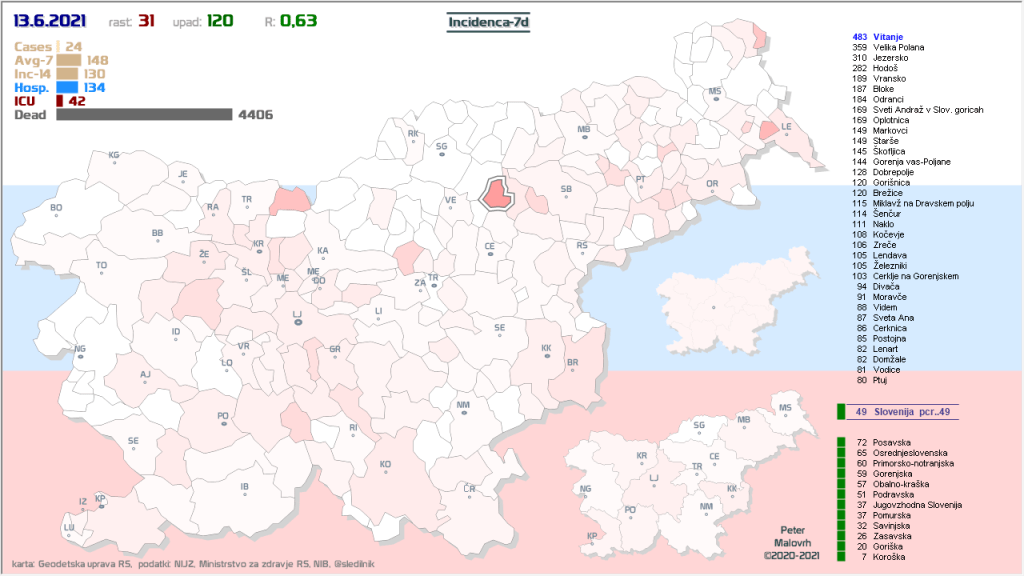Click the green square beside Posavska
Viewport: 1024px width, 576px height.
pyautogui.click(x=841, y=442)
